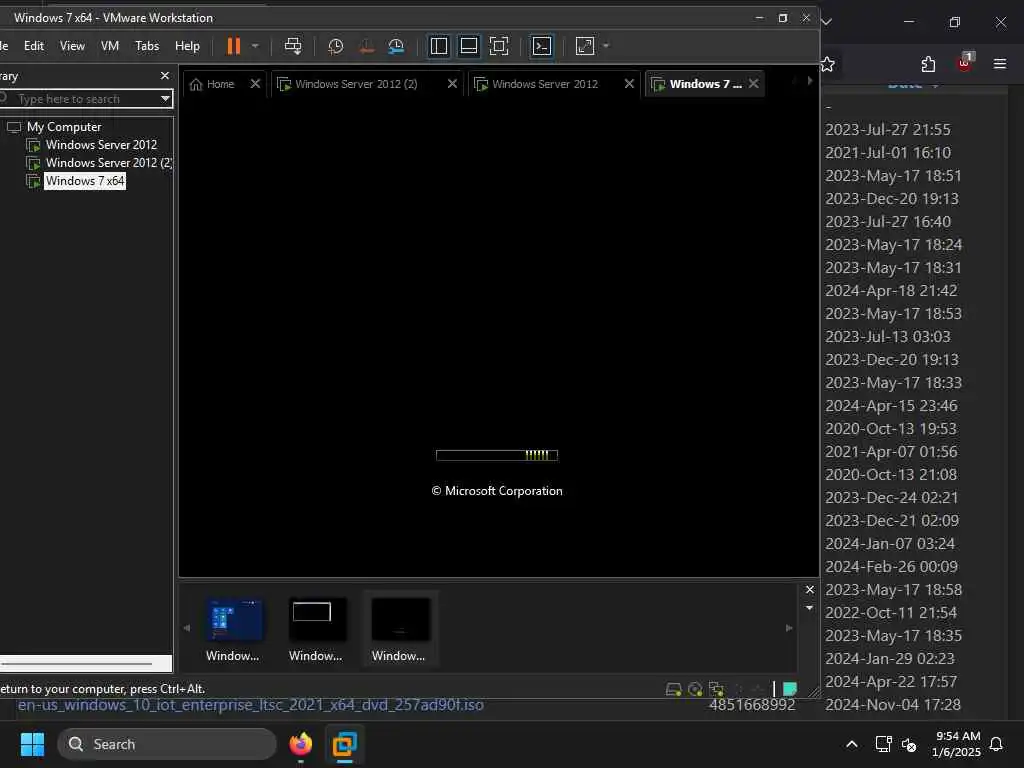Toggle the thumbnail bar view
The width and height of the screenshot is (1024, 768).
[469, 46]
